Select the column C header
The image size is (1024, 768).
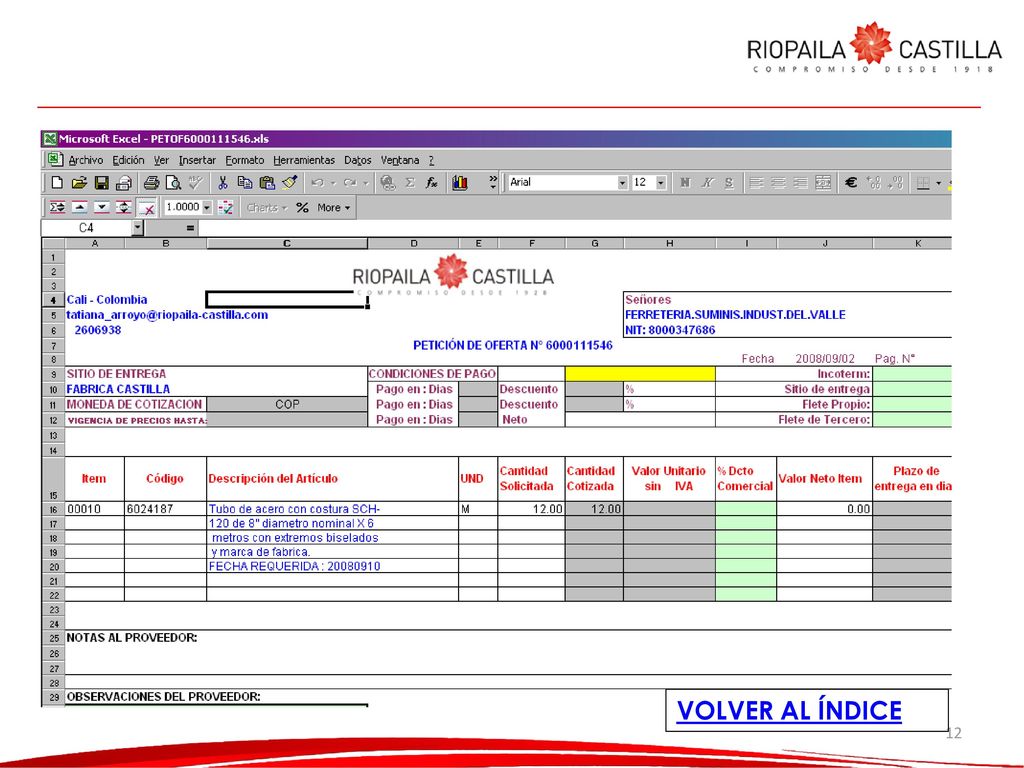click(x=287, y=244)
